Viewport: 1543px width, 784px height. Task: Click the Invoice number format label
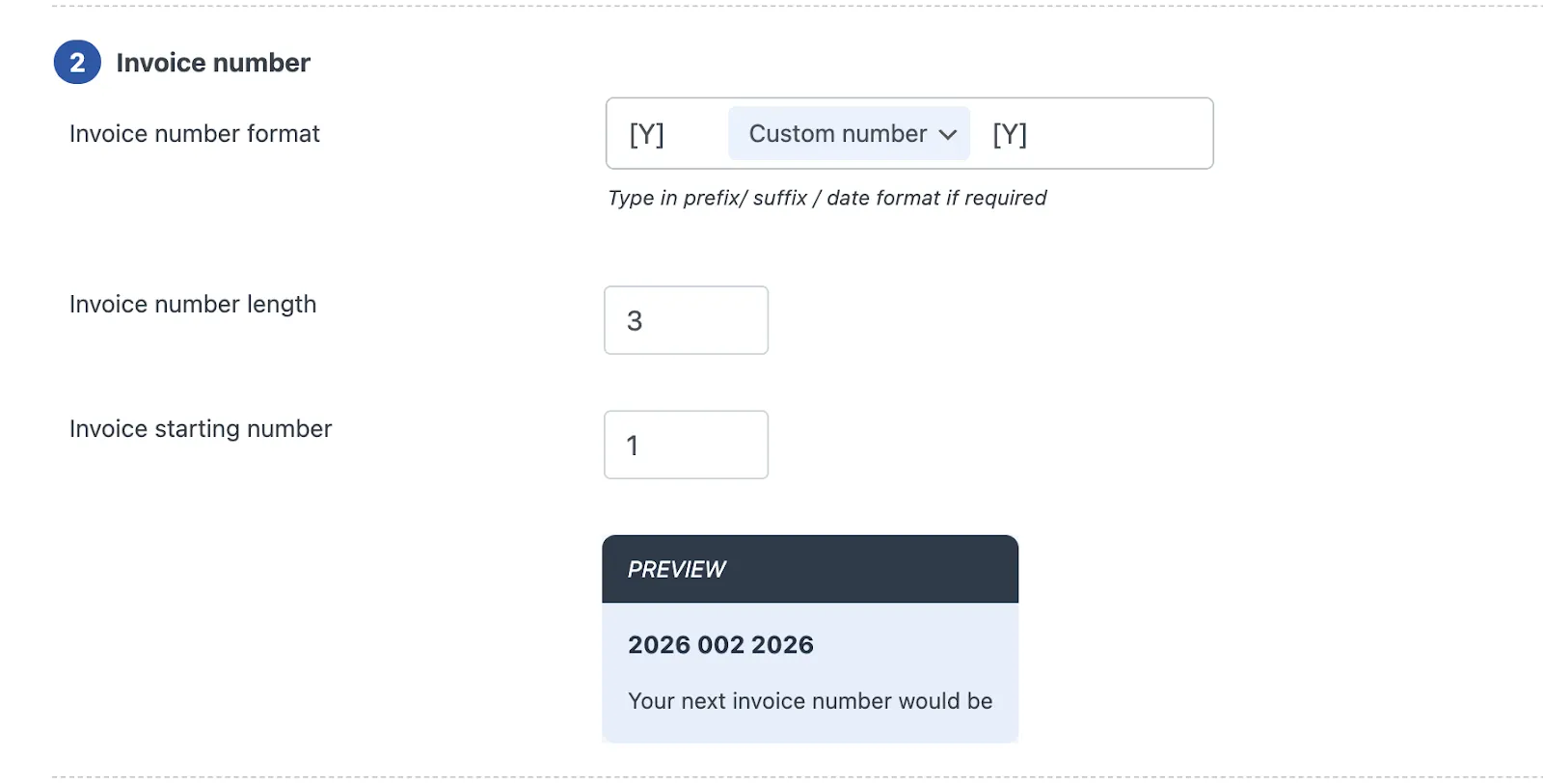pos(193,134)
